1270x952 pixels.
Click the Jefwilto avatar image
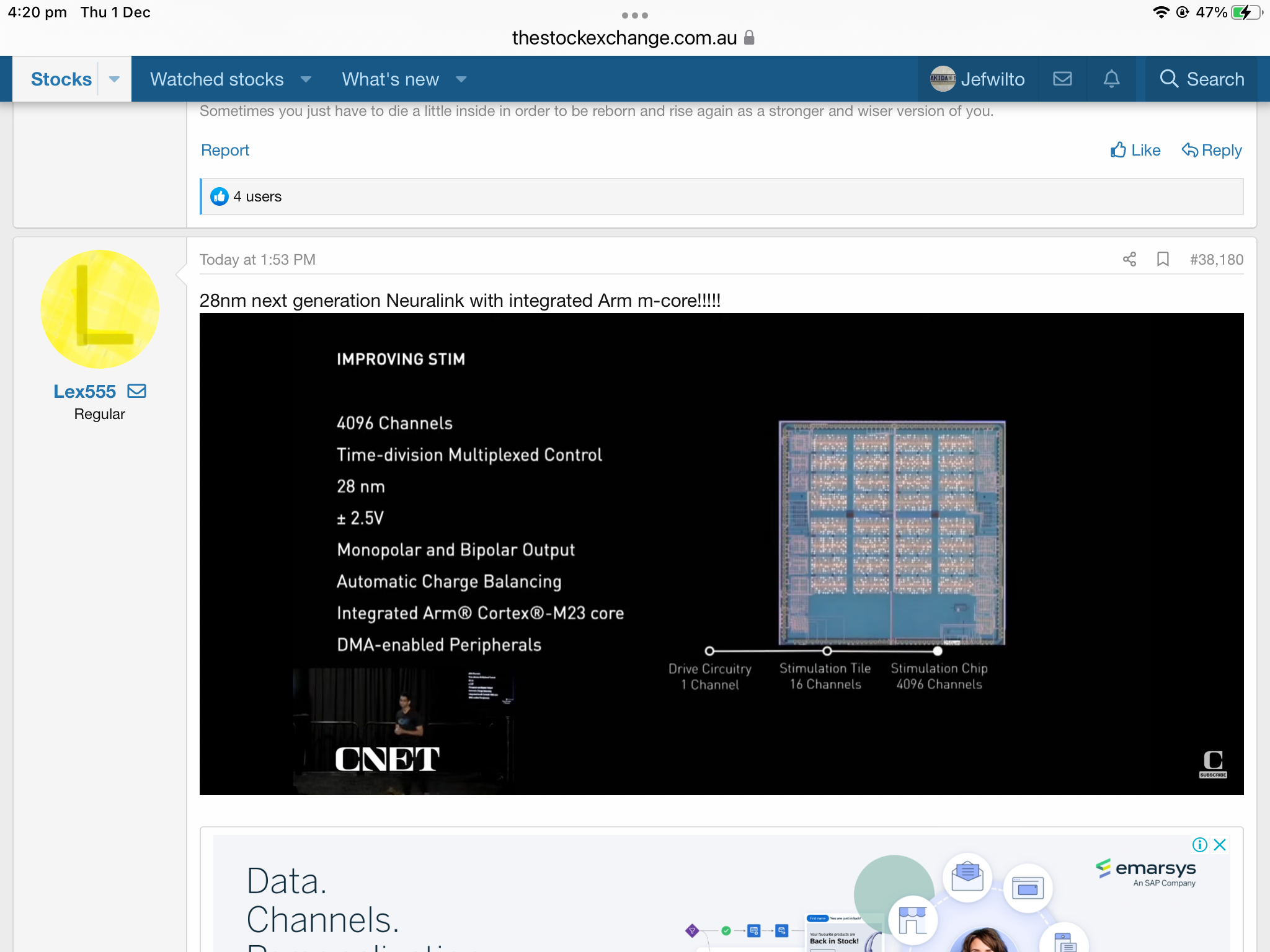click(943, 79)
